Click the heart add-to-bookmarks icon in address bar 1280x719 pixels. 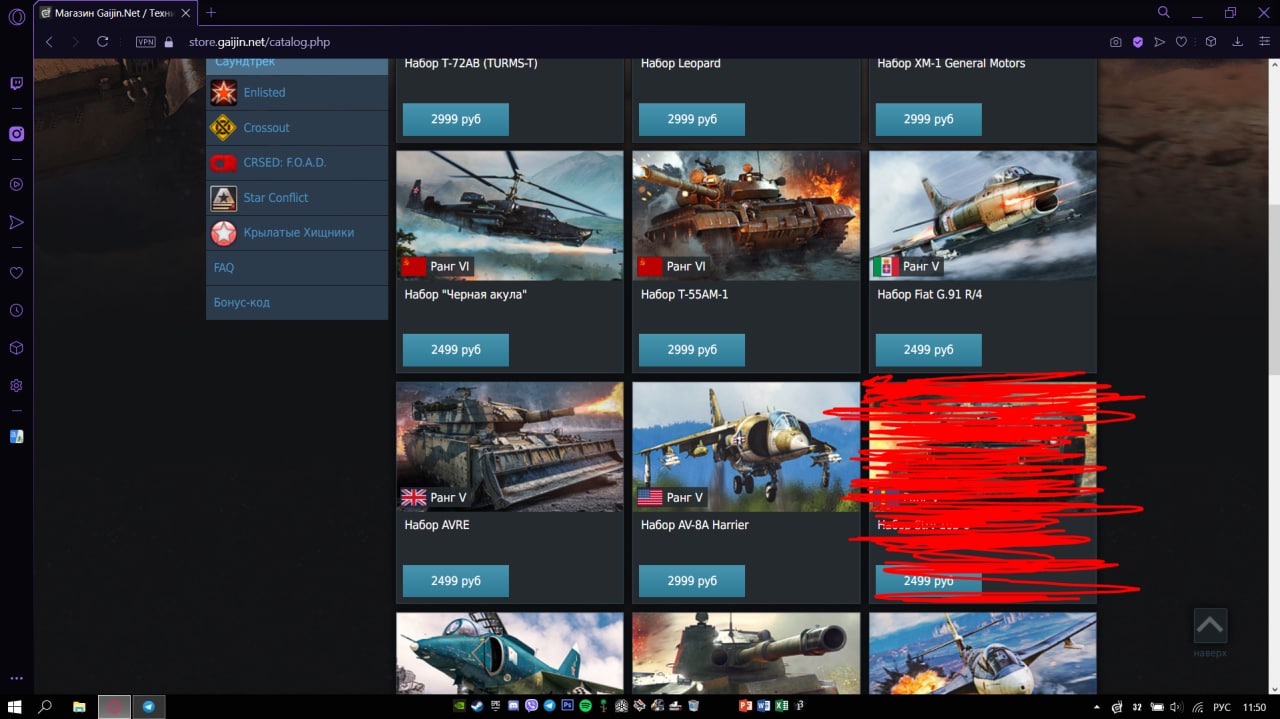pos(1181,42)
